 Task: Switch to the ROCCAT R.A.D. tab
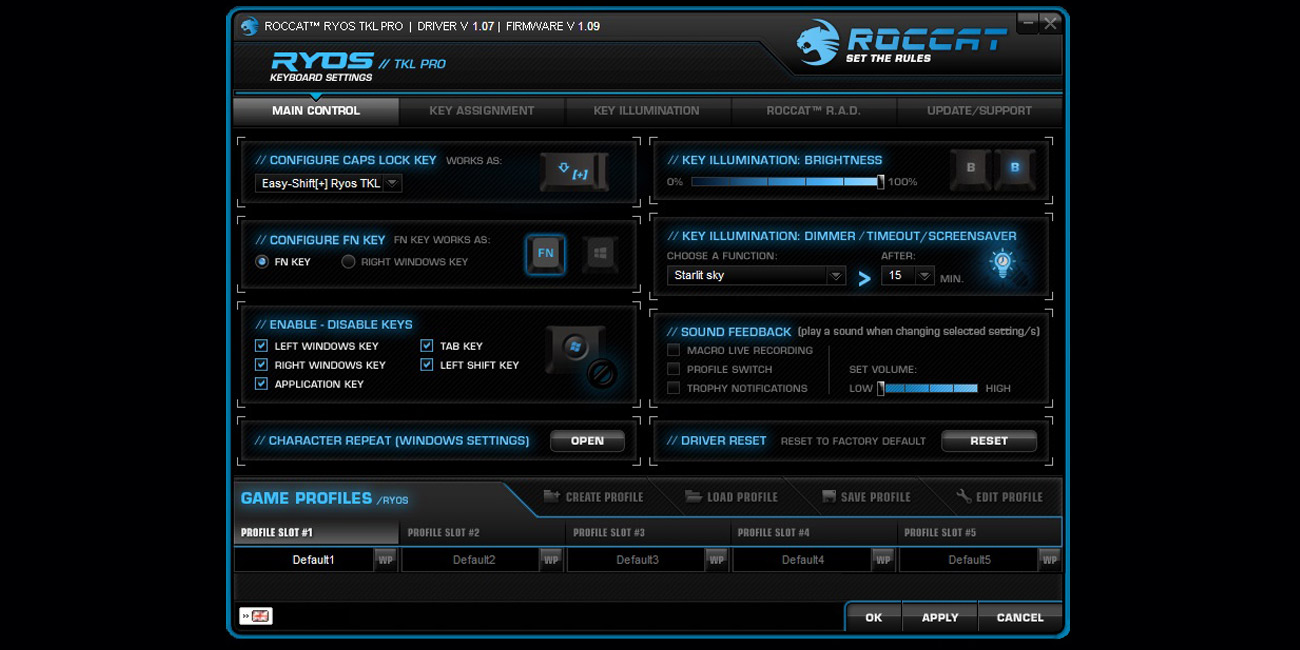[x=813, y=111]
